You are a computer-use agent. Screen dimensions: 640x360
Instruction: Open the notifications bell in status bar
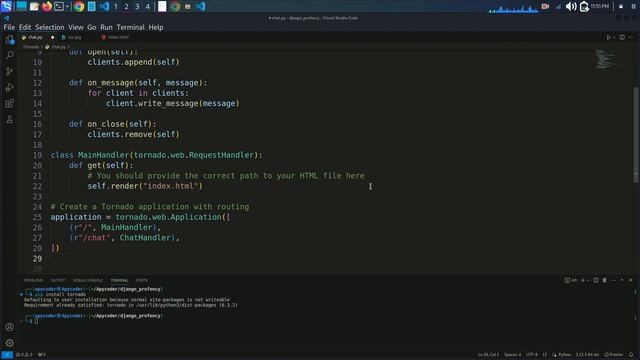click(631, 355)
